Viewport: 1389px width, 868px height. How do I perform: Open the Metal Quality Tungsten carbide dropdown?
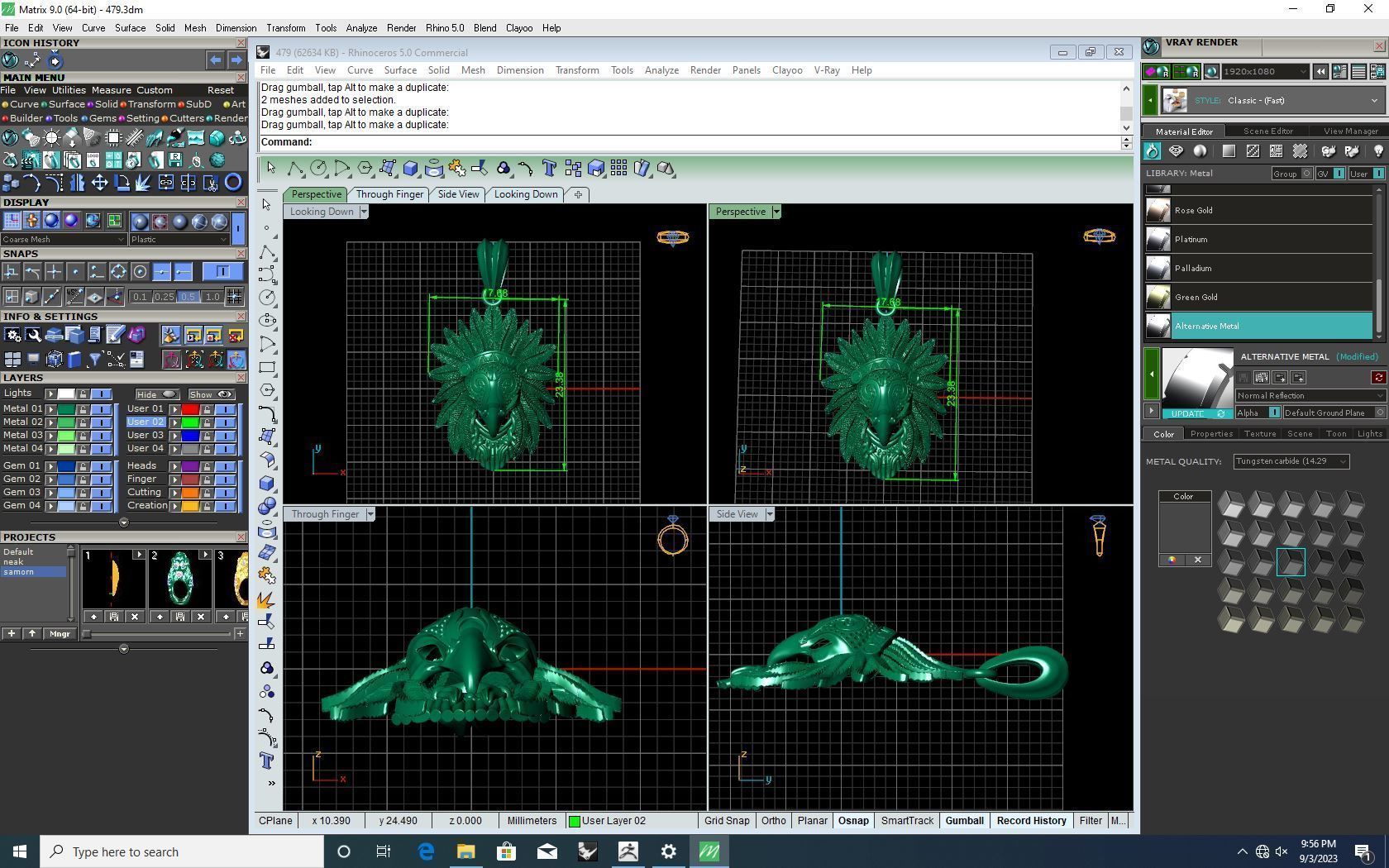click(x=1291, y=461)
